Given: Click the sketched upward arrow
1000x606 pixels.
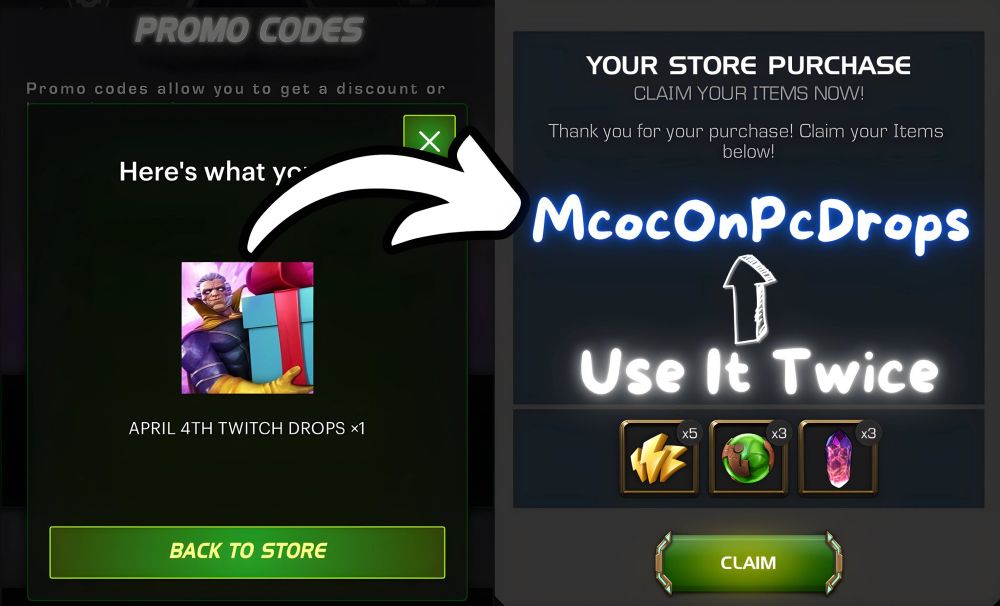Looking at the screenshot, I should pyautogui.click(x=749, y=299).
